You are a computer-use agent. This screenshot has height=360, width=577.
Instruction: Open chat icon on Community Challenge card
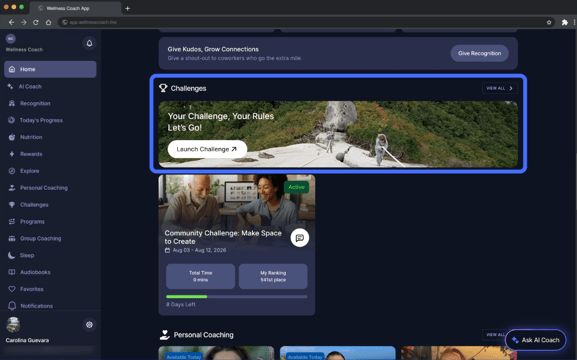300,238
